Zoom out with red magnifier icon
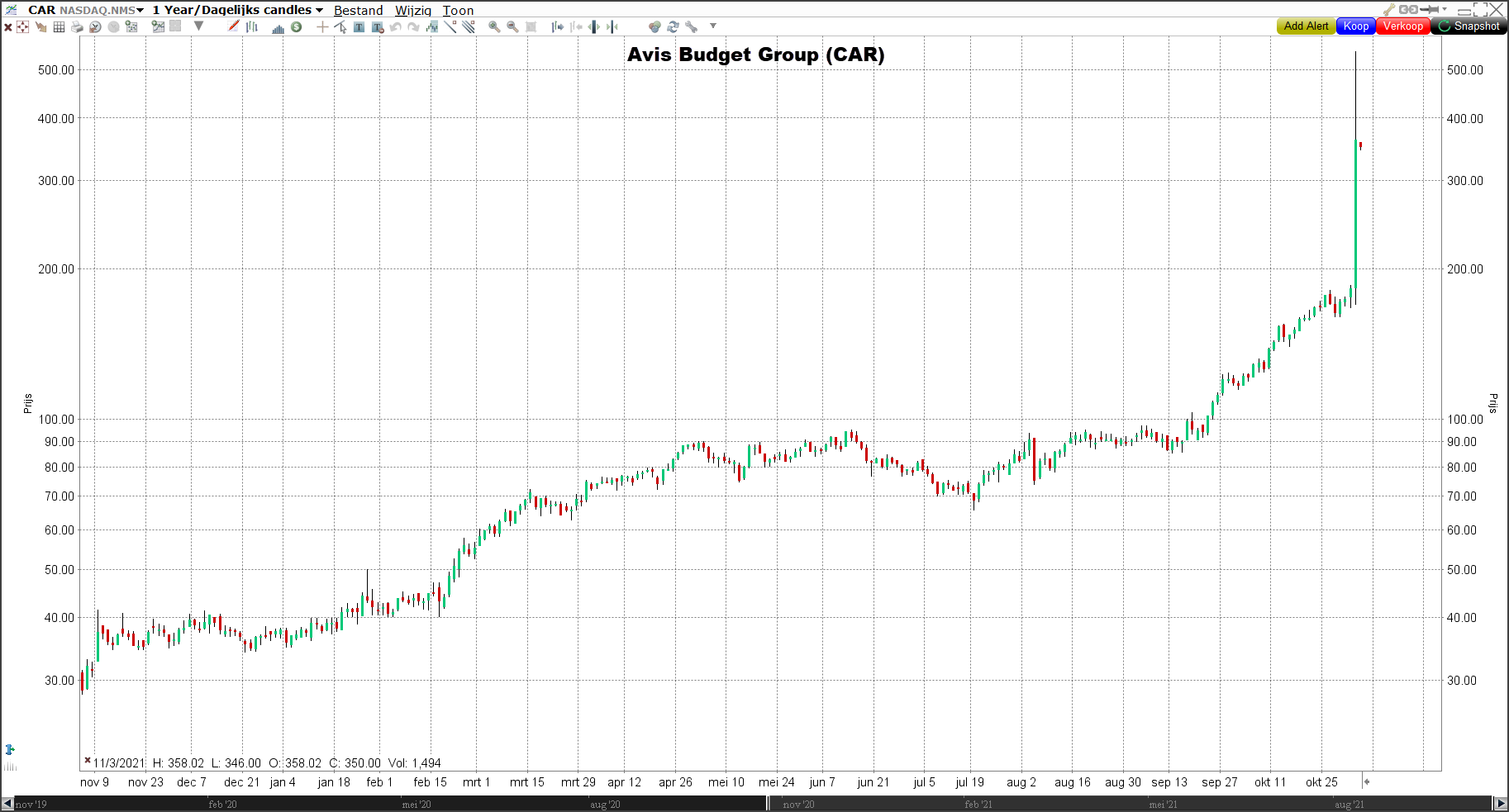Viewport: 1509px width, 812px height. [x=512, y=26]
